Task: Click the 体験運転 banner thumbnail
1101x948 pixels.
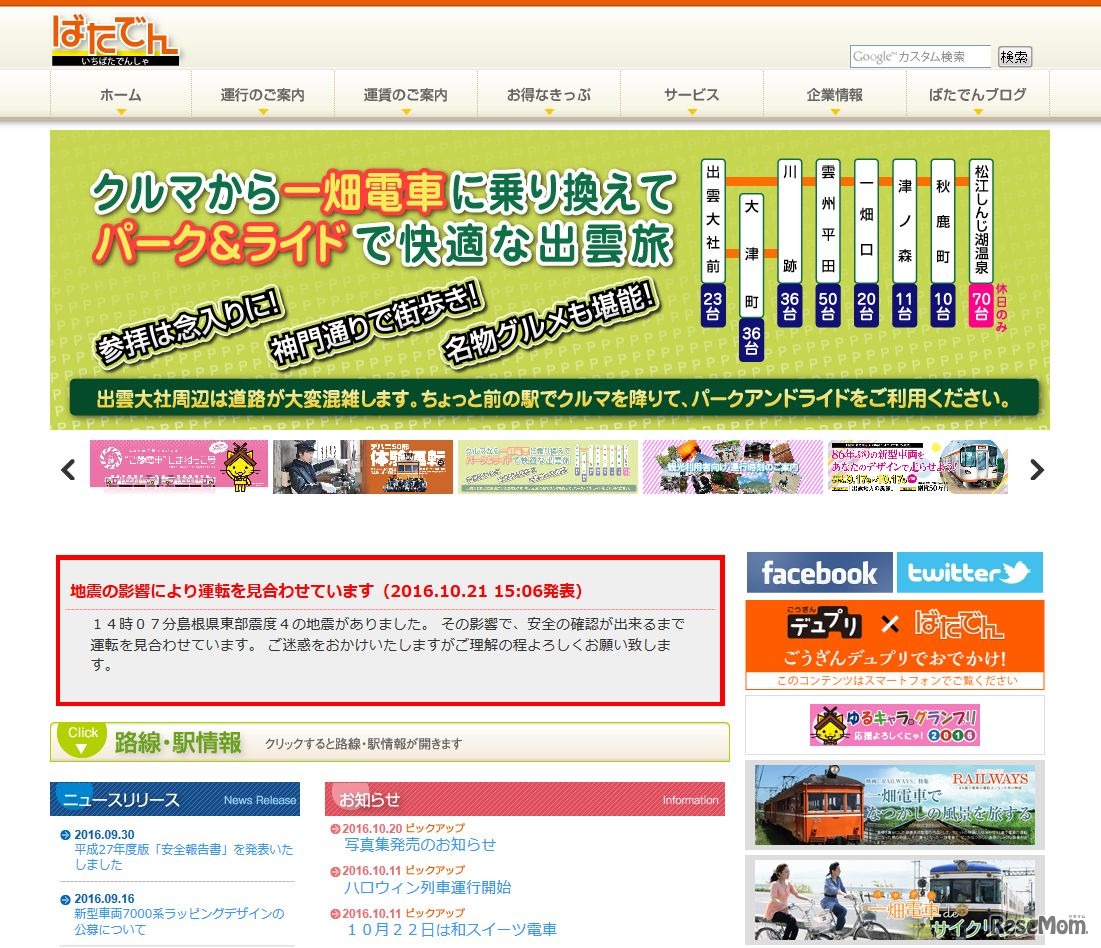Action: tap(362, 468)
